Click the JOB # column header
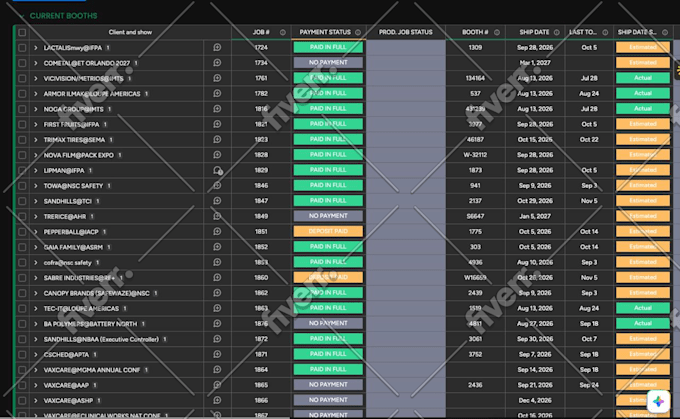This screenshot has height=419, width=680. [x=261, y=32]
